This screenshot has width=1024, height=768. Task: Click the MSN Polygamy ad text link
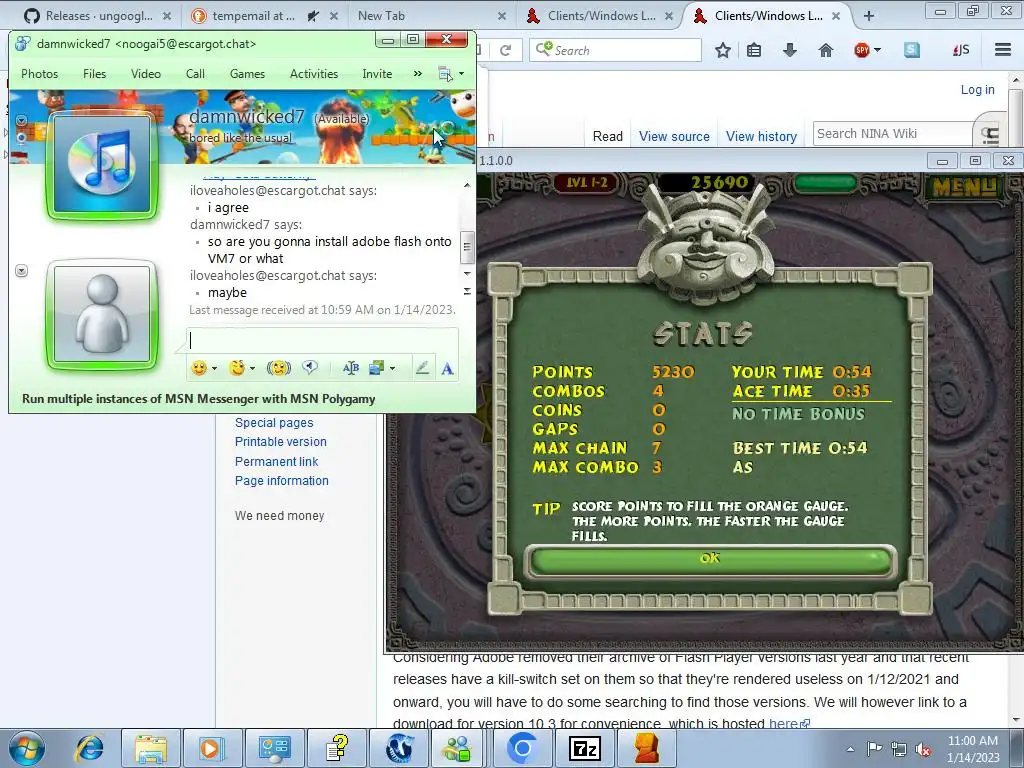point(199,399)
